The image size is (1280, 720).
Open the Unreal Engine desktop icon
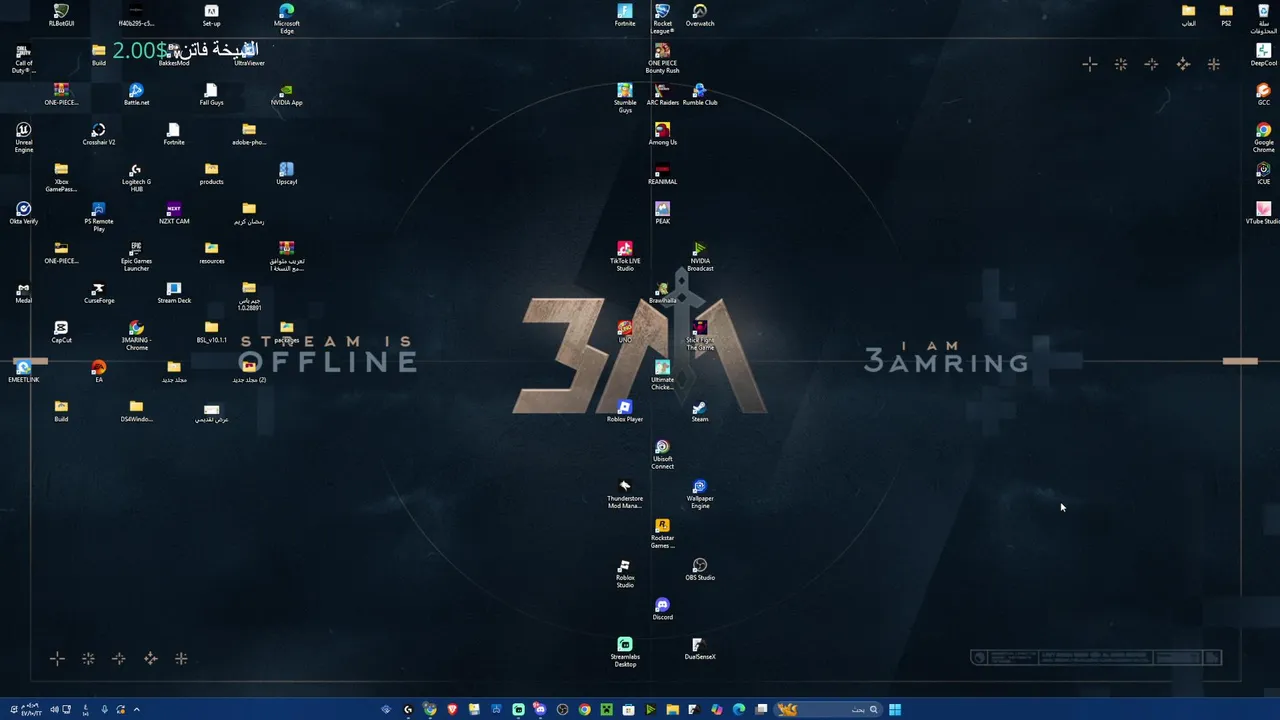(x=23, y=137)
